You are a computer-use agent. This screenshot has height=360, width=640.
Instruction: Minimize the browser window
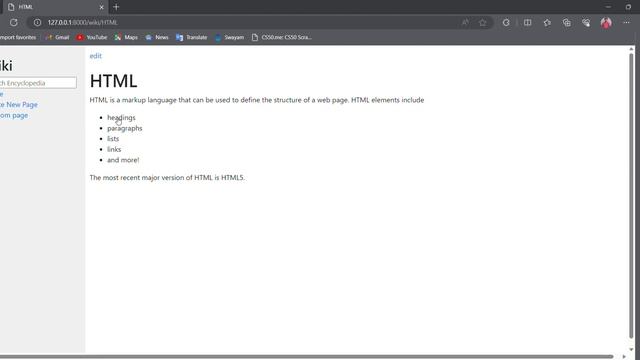click(x=608, y=7)
